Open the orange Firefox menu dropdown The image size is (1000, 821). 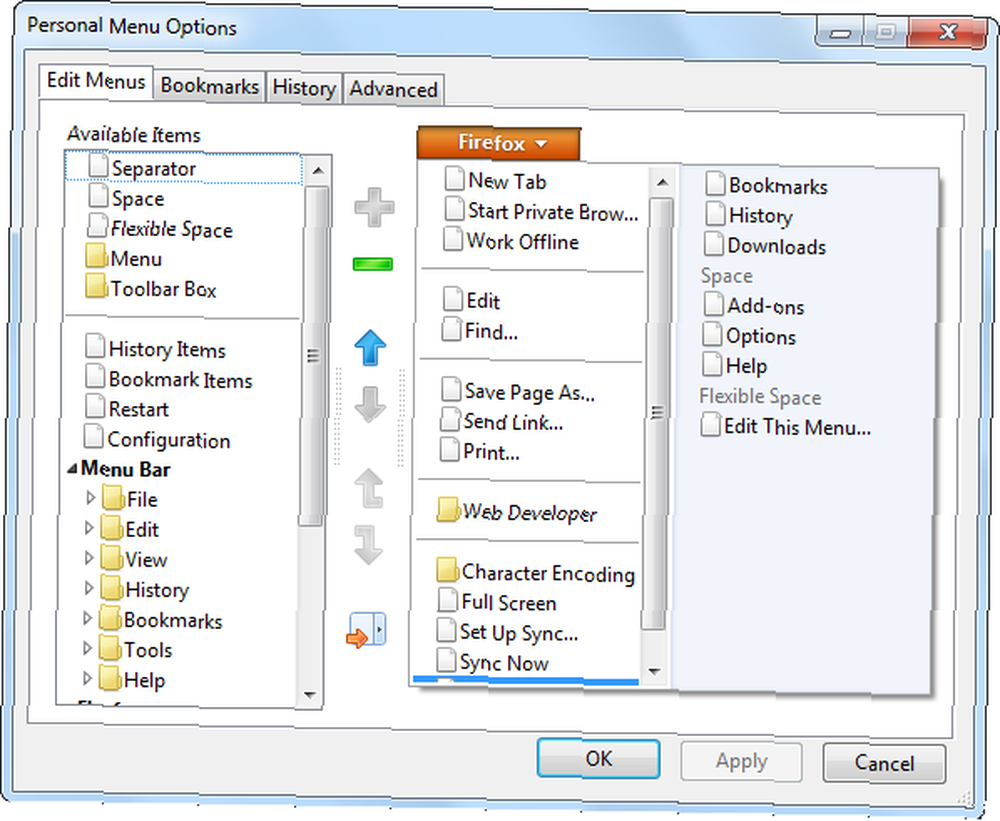(499, 143)
